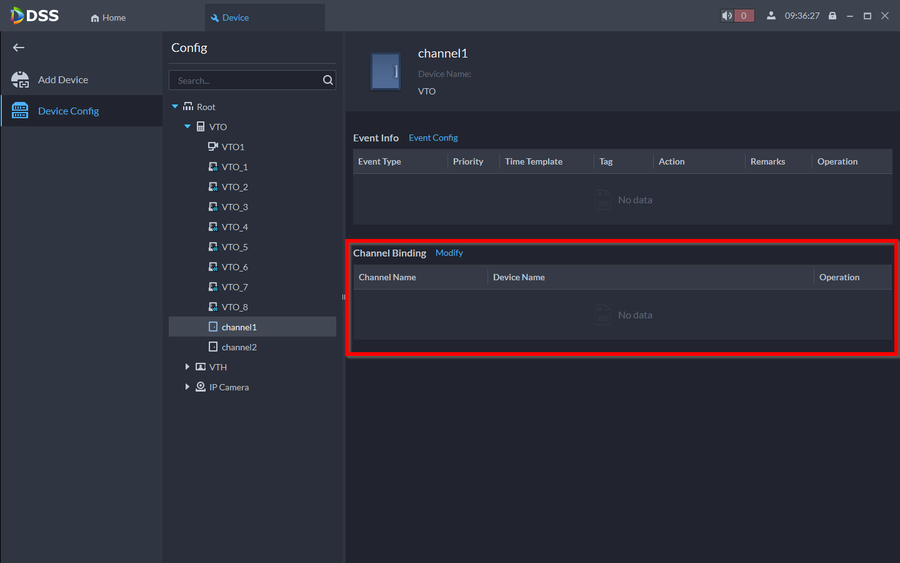Select VTO_5 in the device tree
Image resolution: width=900 pixels, height=563 pixels.
tap(234, 247)
